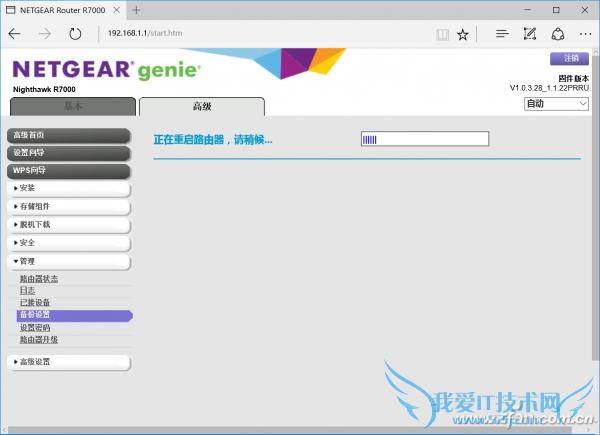This screenshot has height=435, width=600.
Task: Maximize the browser window
Action: (x=556, y=10)
